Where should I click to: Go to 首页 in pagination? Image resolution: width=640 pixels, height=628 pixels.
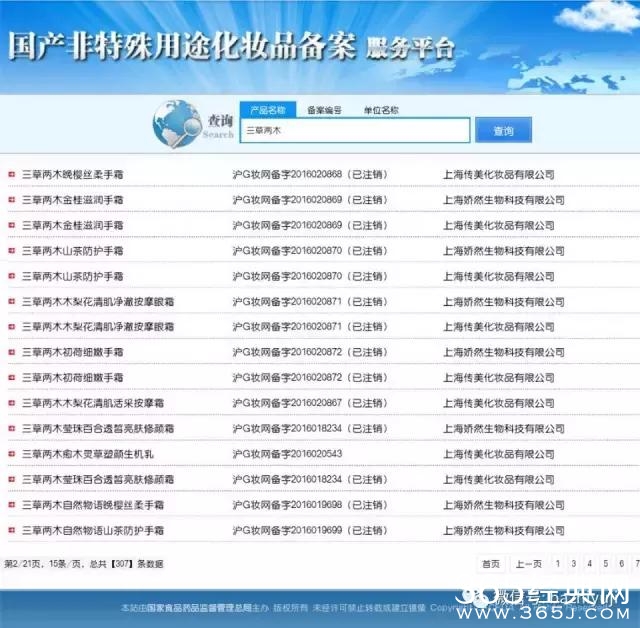490,564
